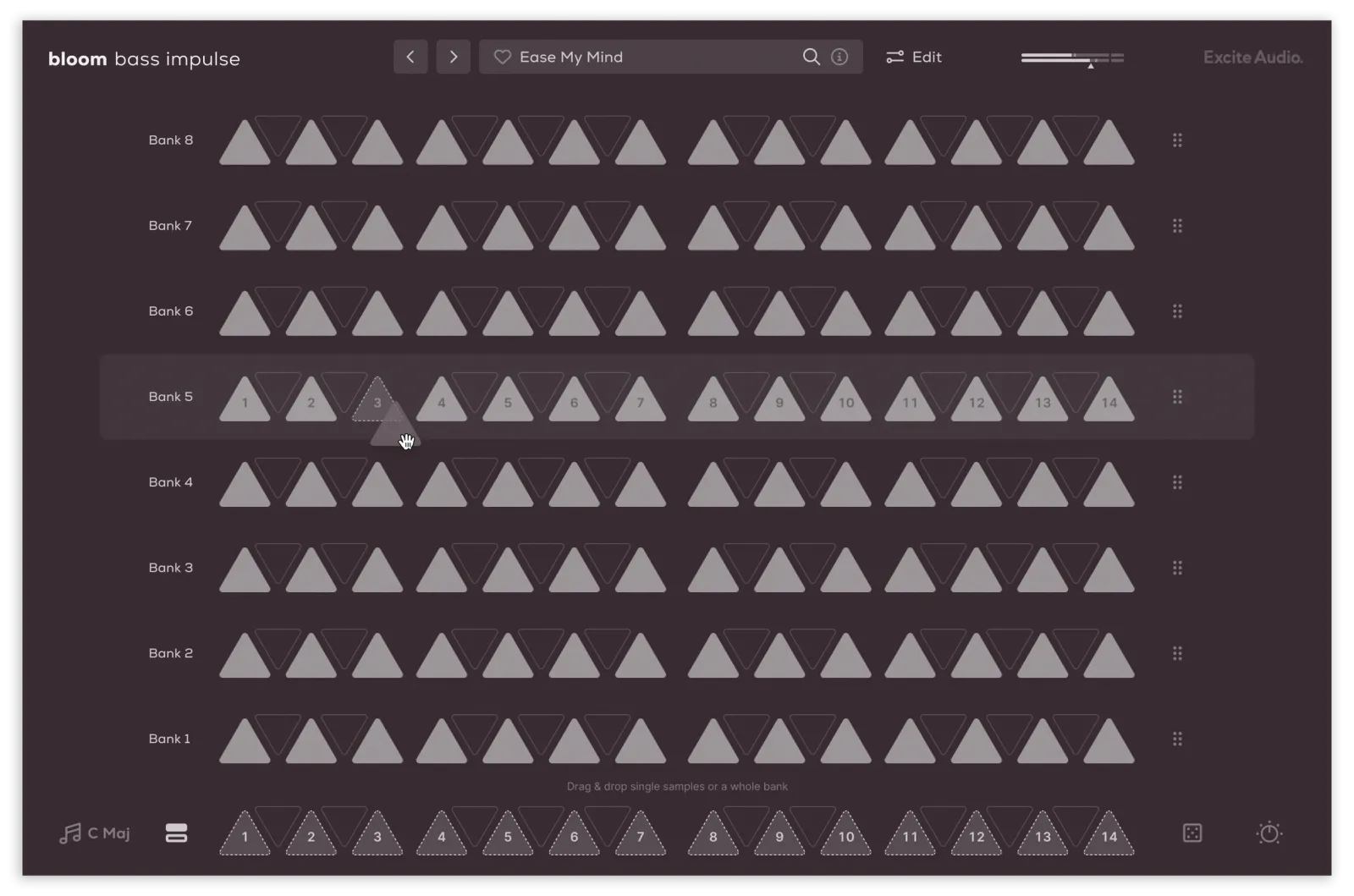Click the Ease My Mind preset name

point(571,57)
